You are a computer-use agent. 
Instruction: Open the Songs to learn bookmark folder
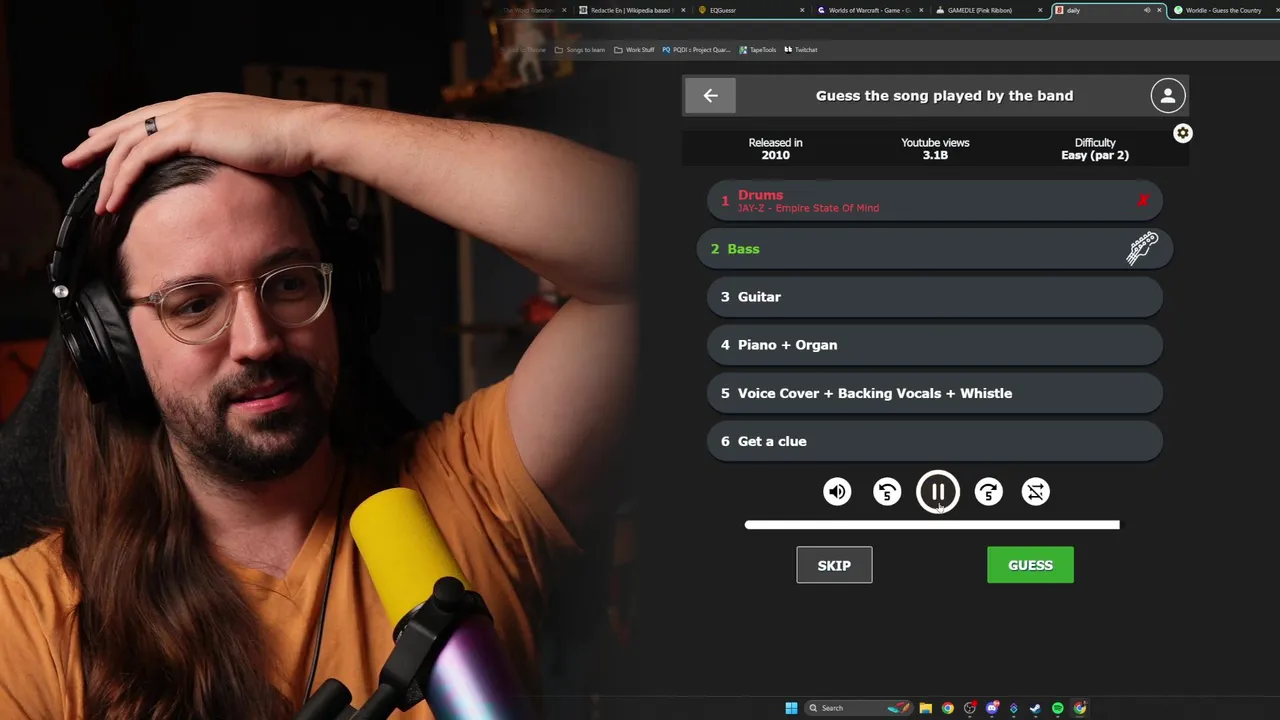point(580,49)
